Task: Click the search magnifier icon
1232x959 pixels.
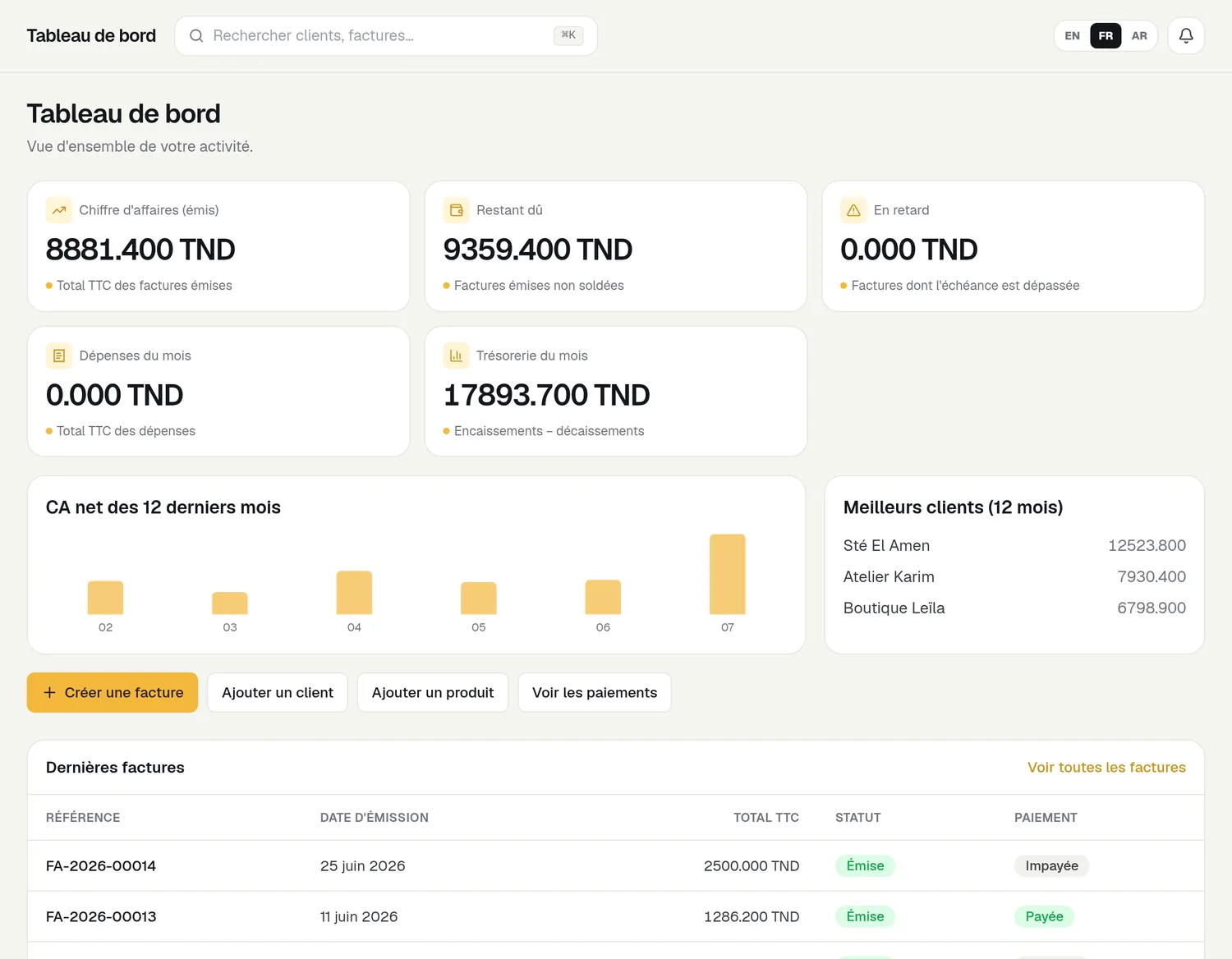Action: [196, 36]
